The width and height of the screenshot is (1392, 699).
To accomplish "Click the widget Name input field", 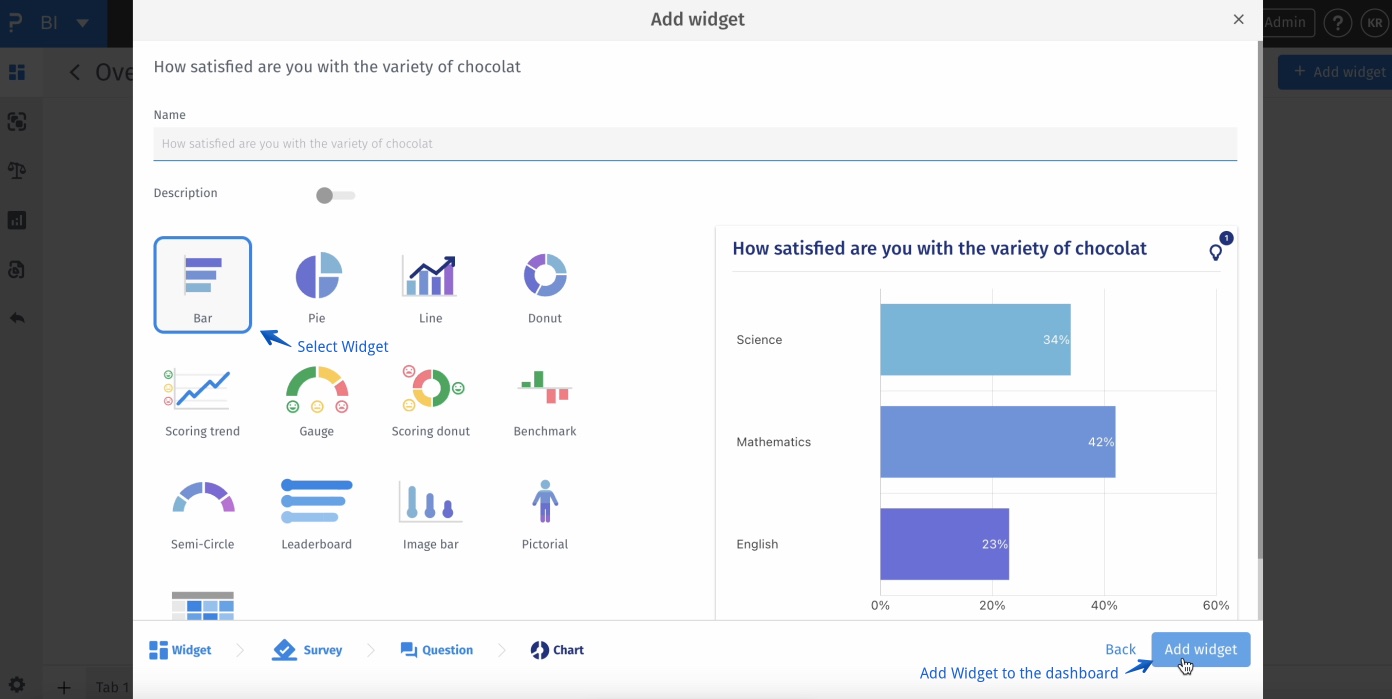I will (x=694, y=143).
